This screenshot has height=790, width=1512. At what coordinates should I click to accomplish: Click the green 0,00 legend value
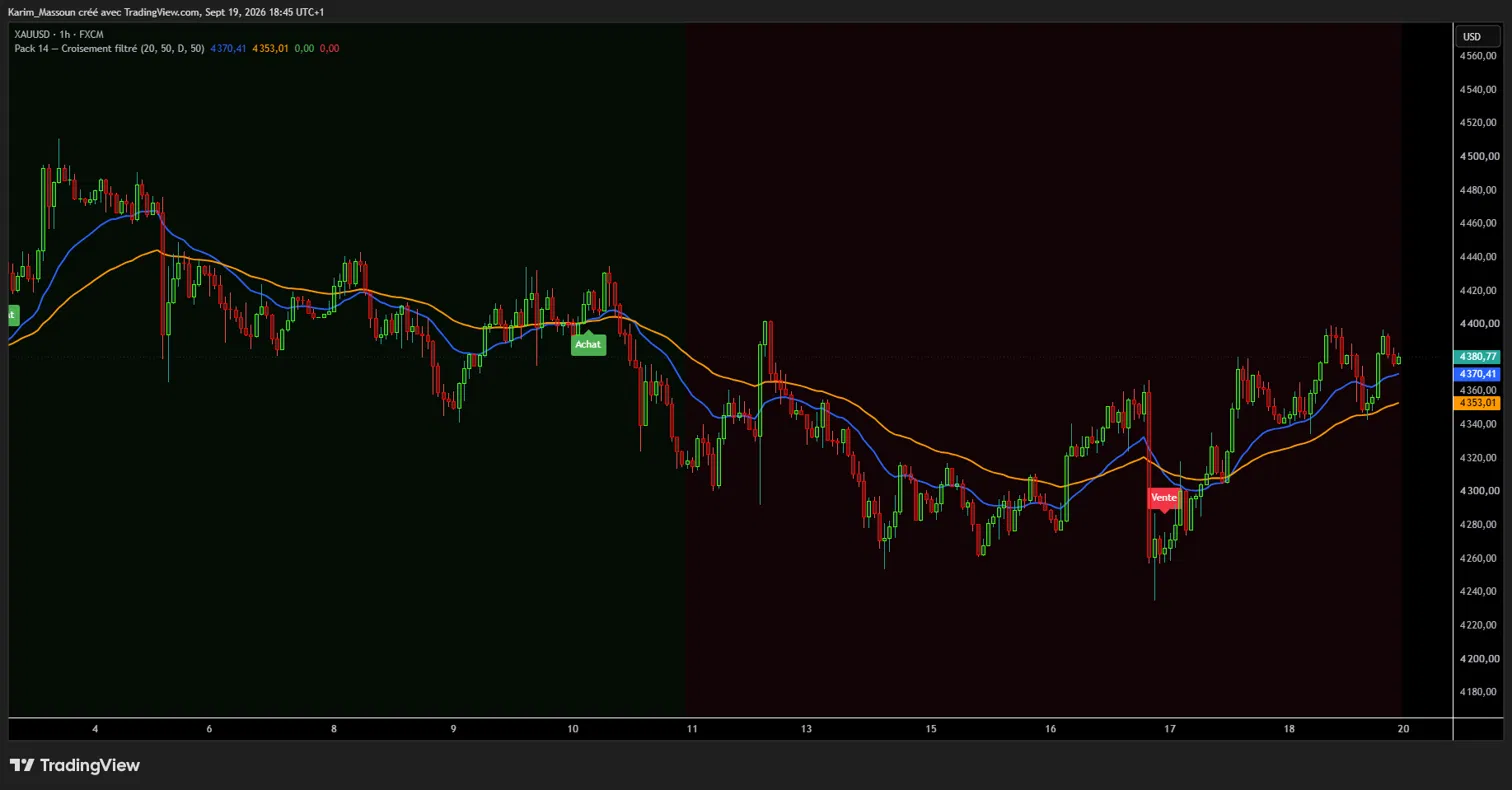(304, 48)
